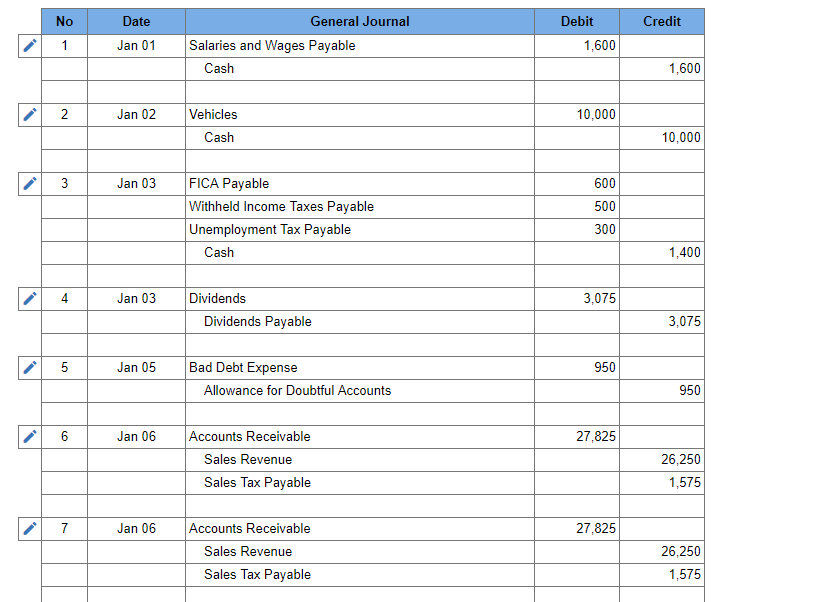Click the 950 debit amount

tap(577, 368)
